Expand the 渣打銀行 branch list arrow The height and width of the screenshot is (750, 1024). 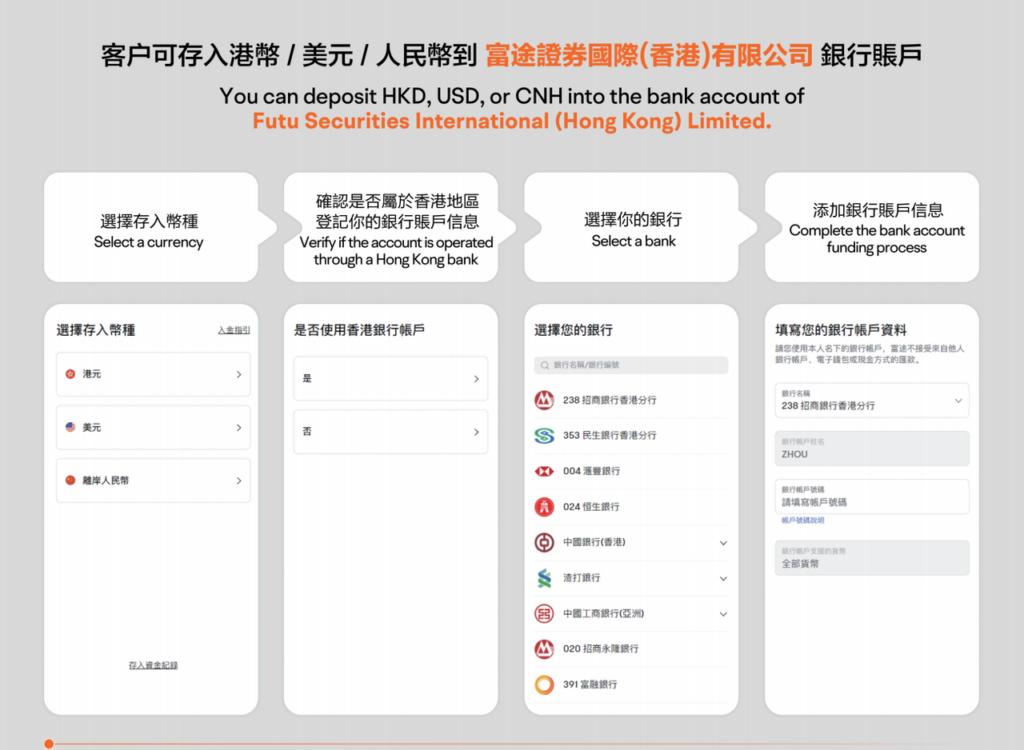tap(723, 578)
